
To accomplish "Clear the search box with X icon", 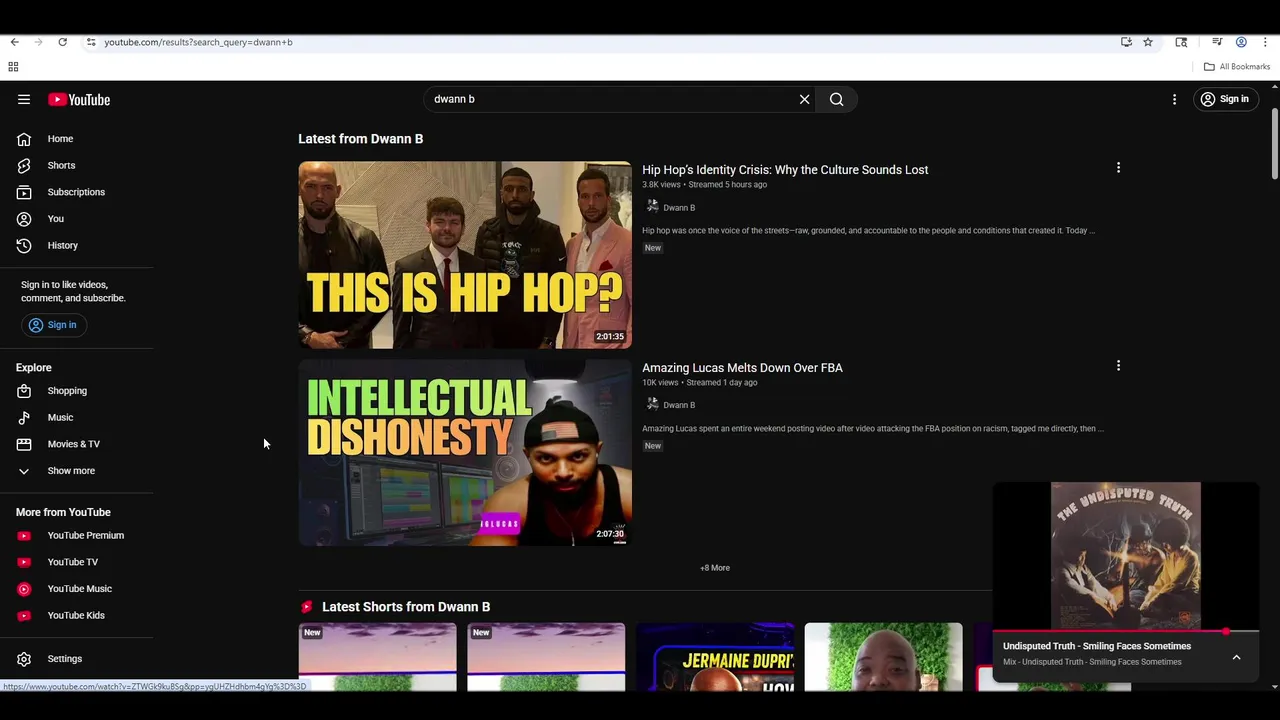I will [804, 99].
